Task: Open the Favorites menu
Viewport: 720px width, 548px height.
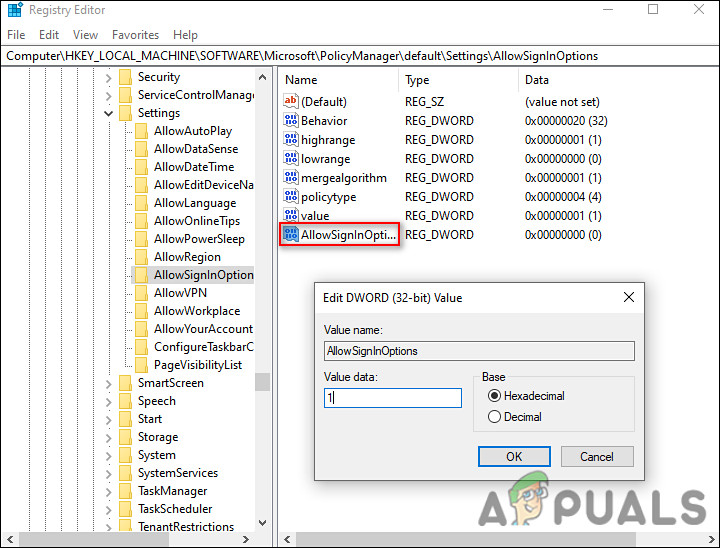Action: pos(135,35)
